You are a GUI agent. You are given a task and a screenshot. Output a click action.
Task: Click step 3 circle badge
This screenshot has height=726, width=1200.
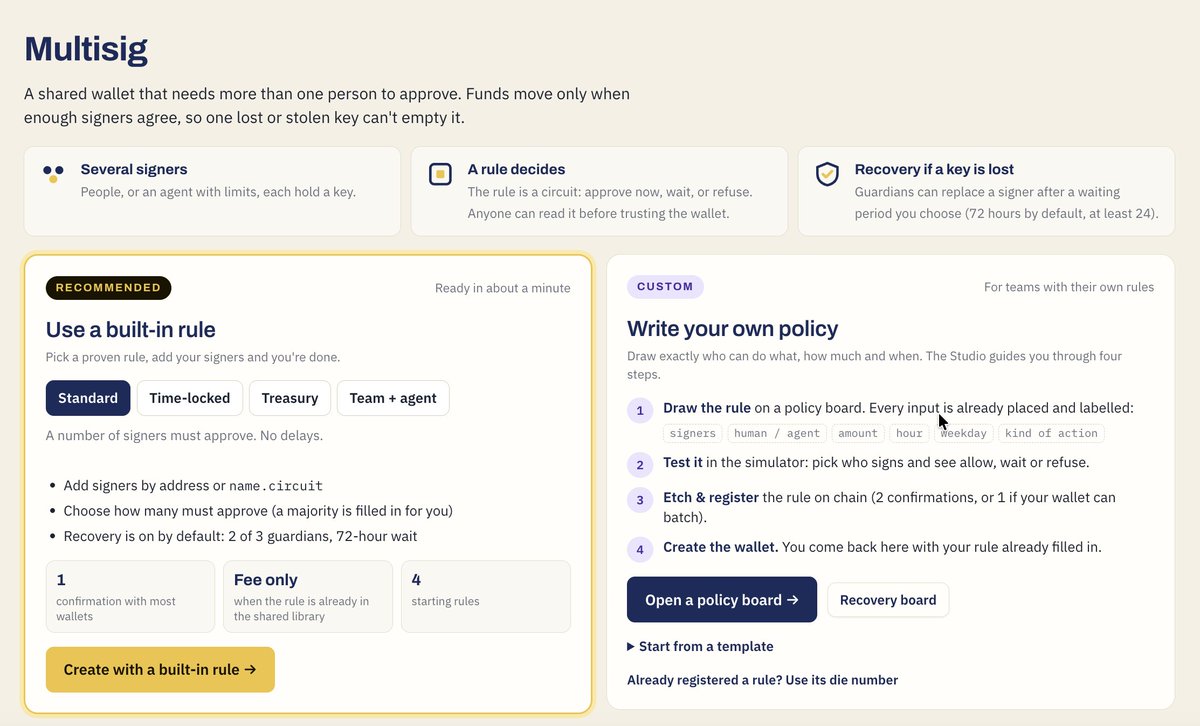(x=640, y=500)
